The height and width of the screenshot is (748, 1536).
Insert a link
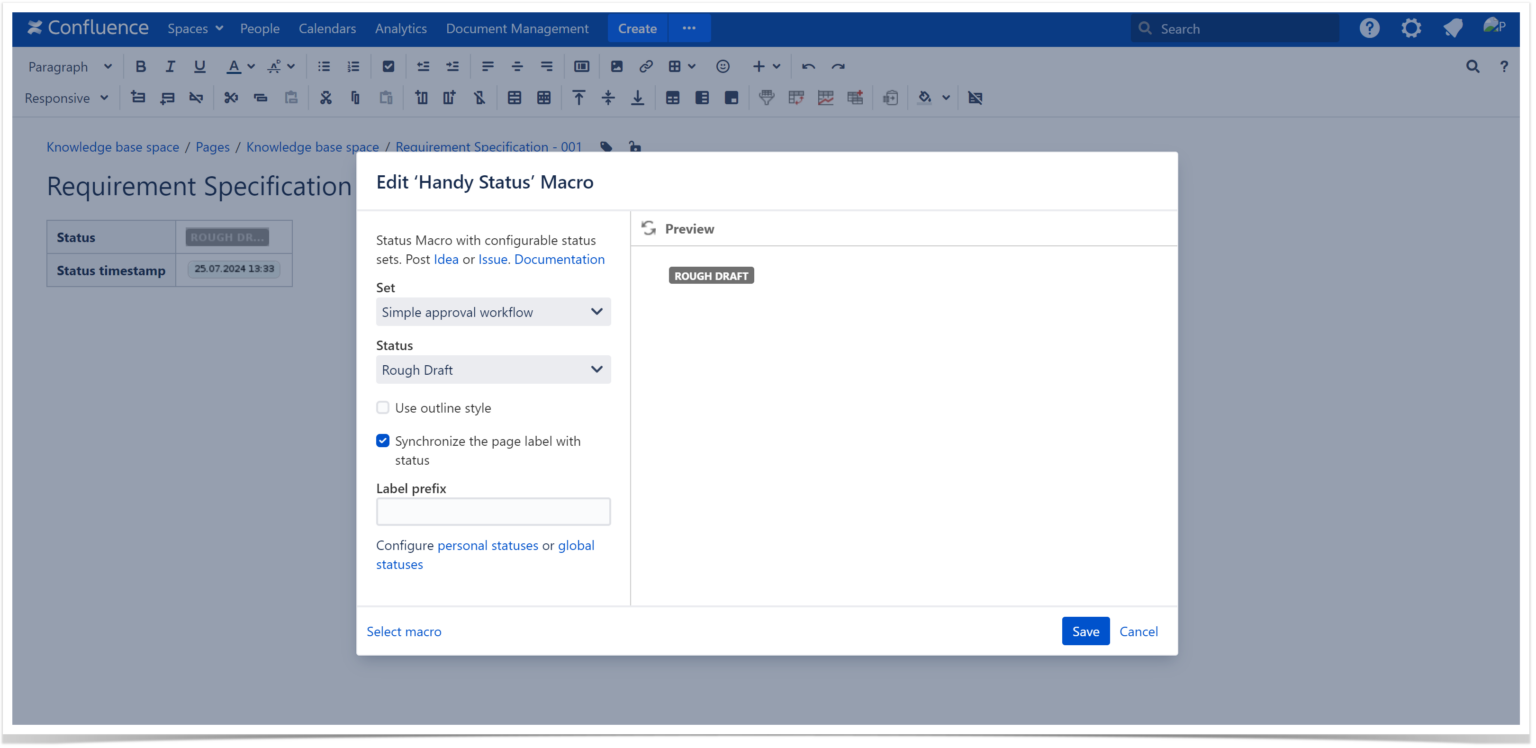coord(647,66)
